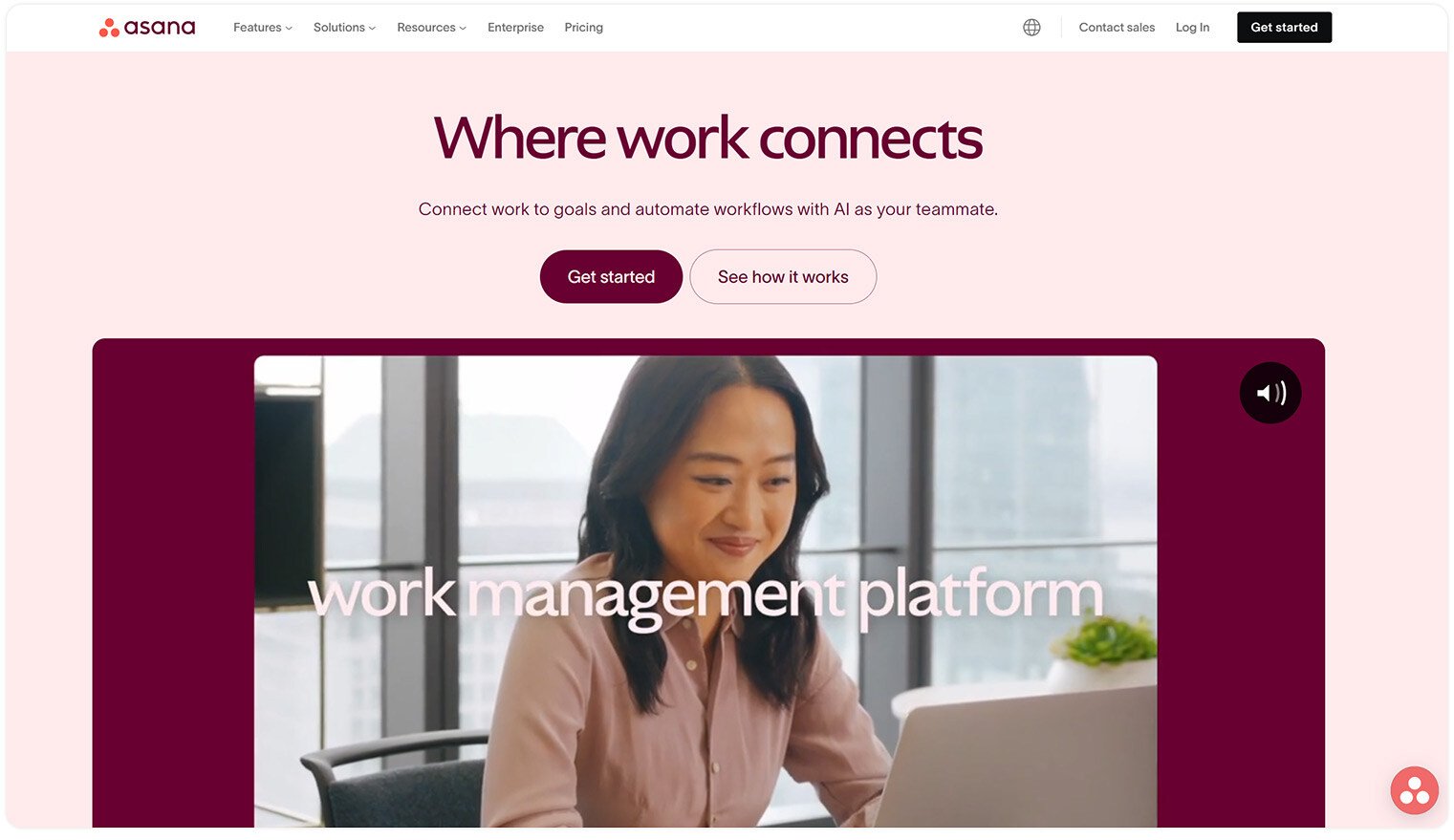Open the Pricing page link
The height and width of the screenshot is (840, 1454).
coord(583,28)
